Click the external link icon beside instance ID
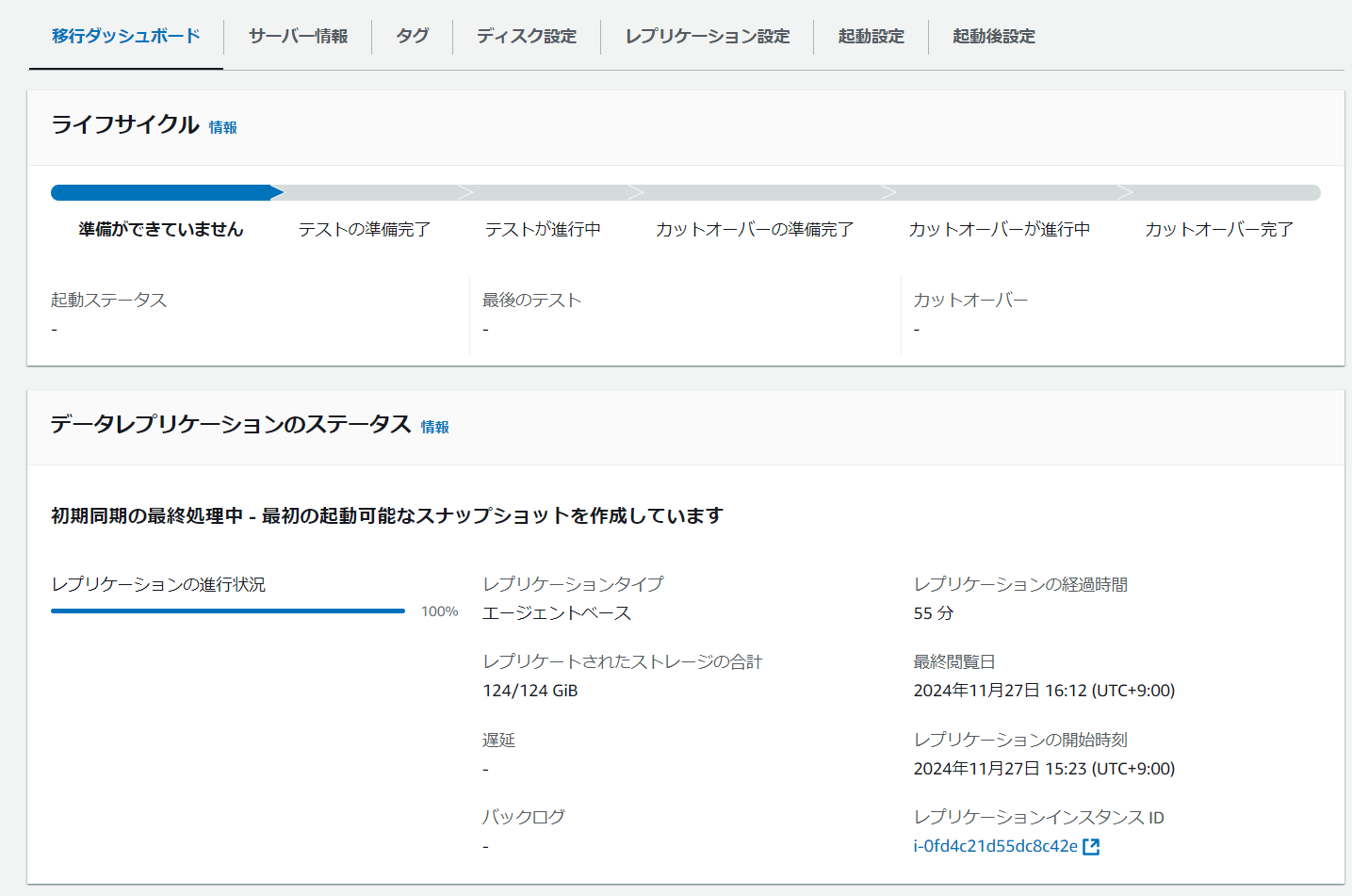 coord(1091,846)
